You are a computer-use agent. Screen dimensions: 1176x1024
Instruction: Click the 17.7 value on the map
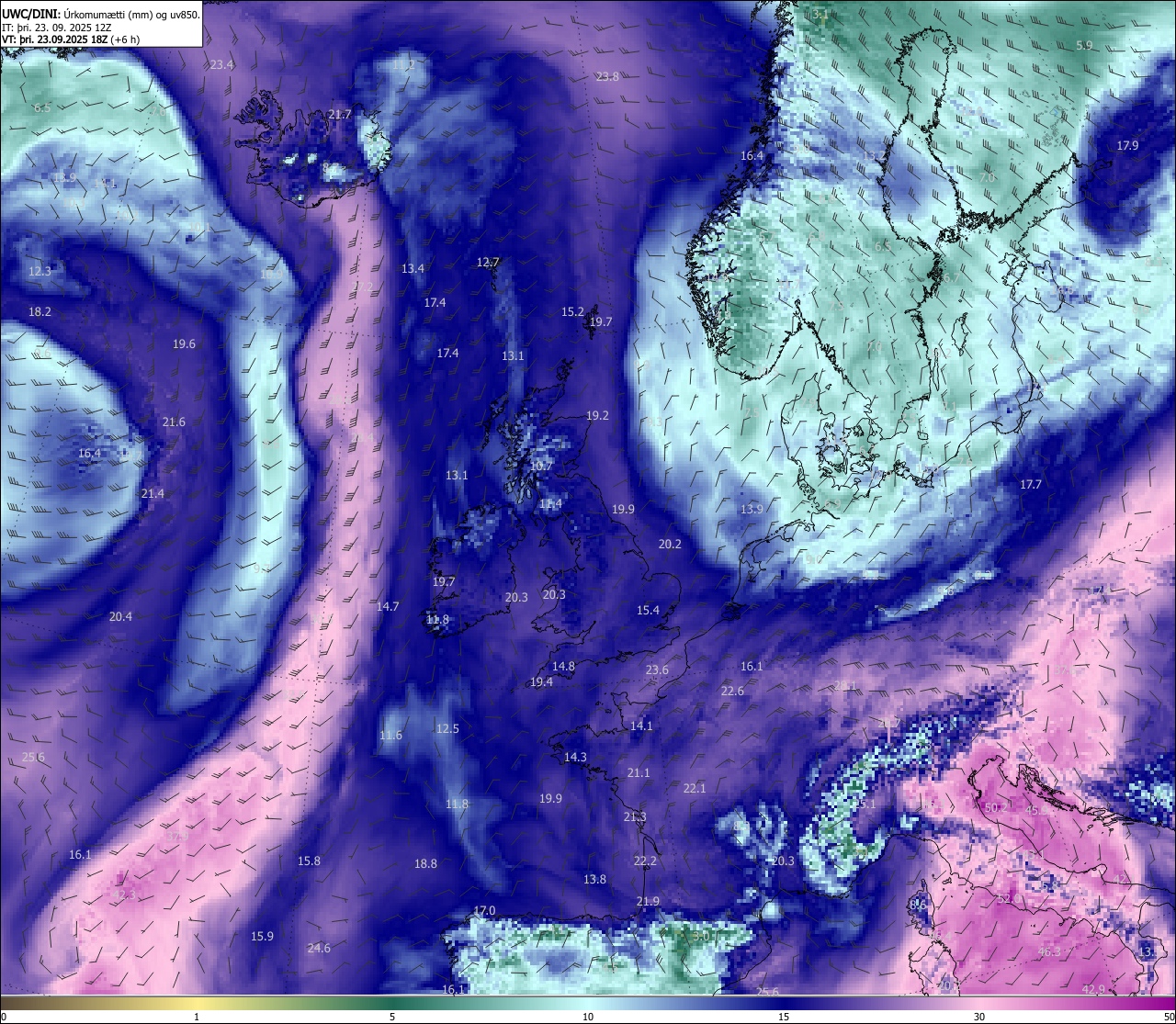1031,484
